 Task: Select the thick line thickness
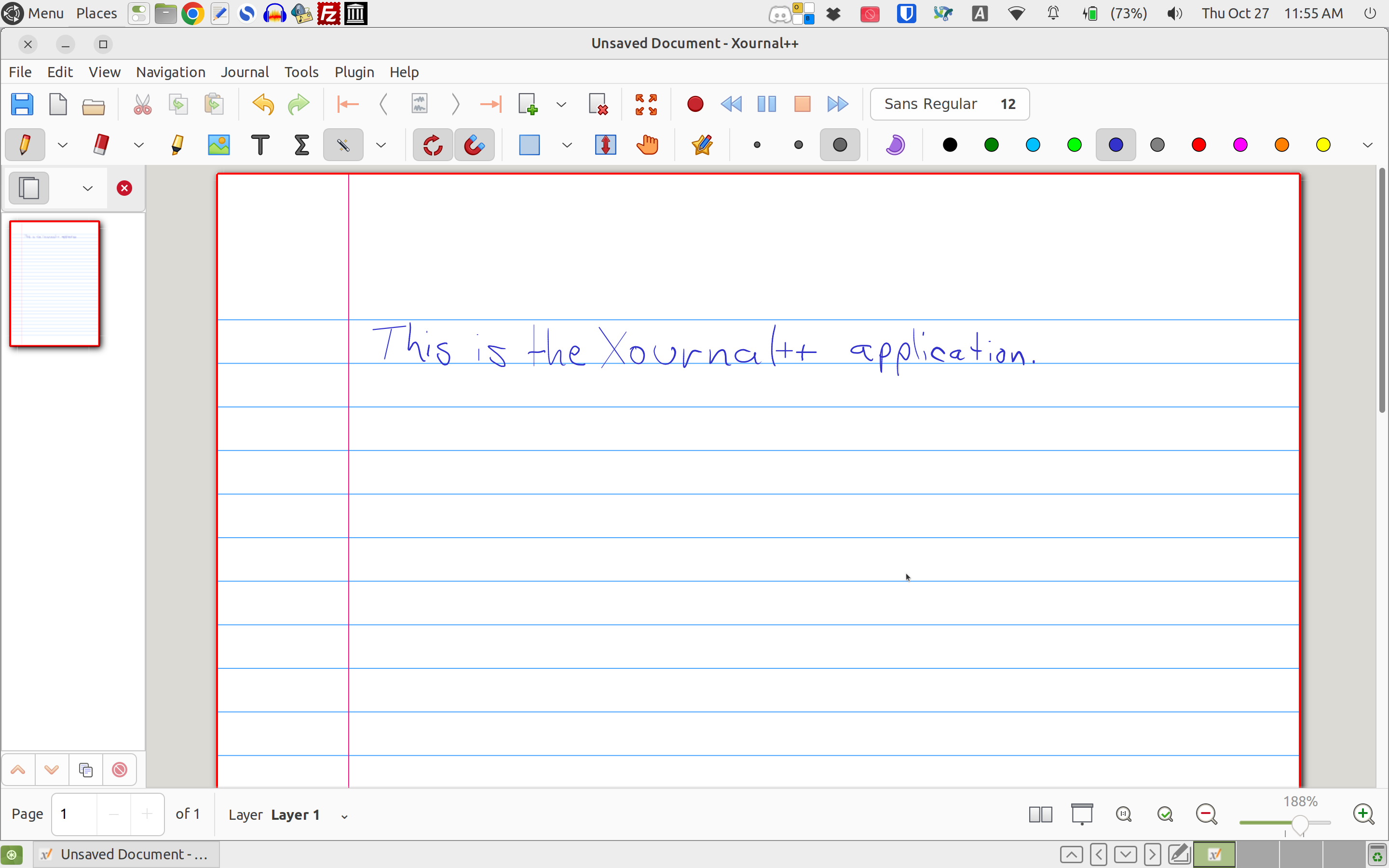(840, 145)
